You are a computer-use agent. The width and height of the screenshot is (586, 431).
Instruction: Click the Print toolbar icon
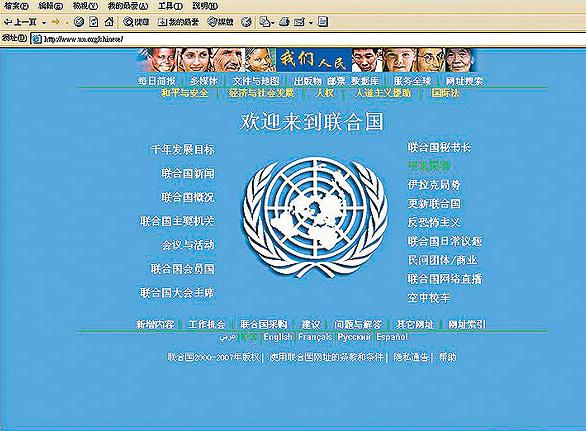(284, 22)
